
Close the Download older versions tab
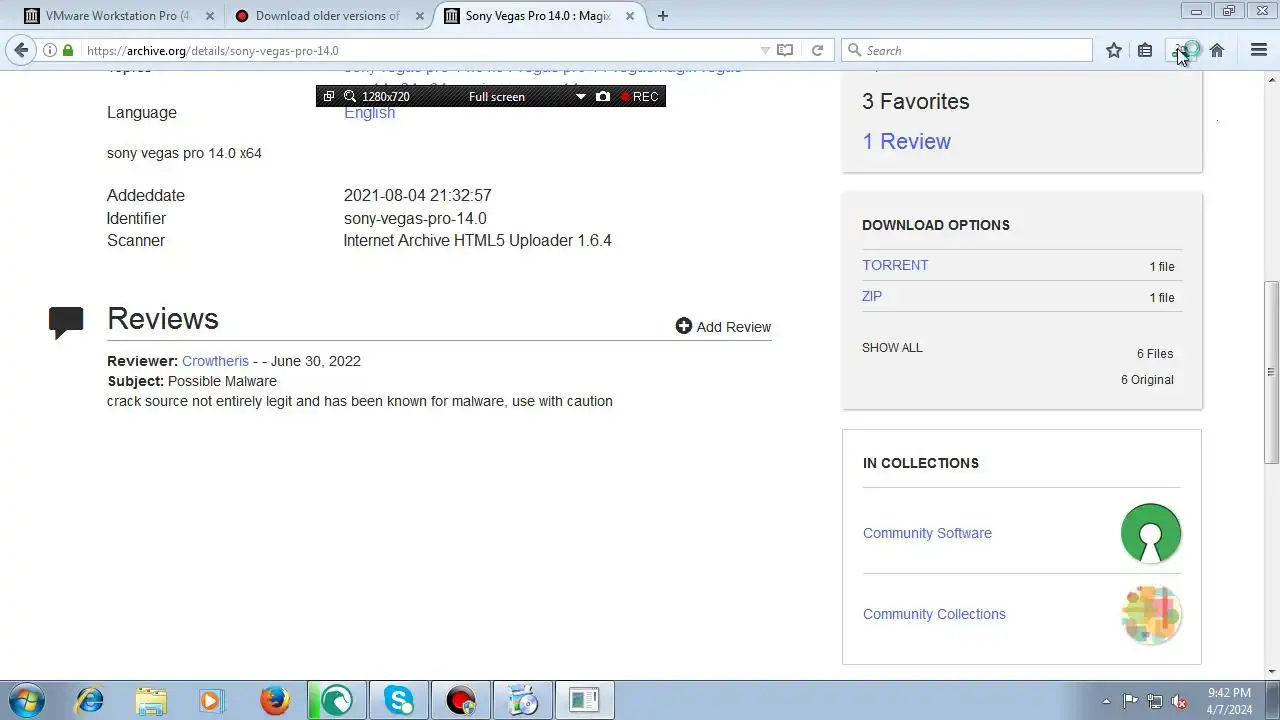point(420,16)
